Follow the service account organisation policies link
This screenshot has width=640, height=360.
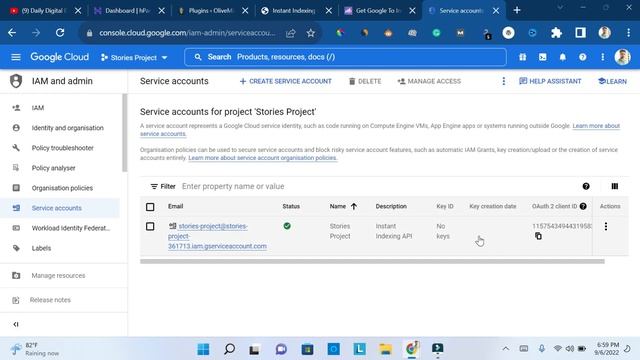[262, 158]
